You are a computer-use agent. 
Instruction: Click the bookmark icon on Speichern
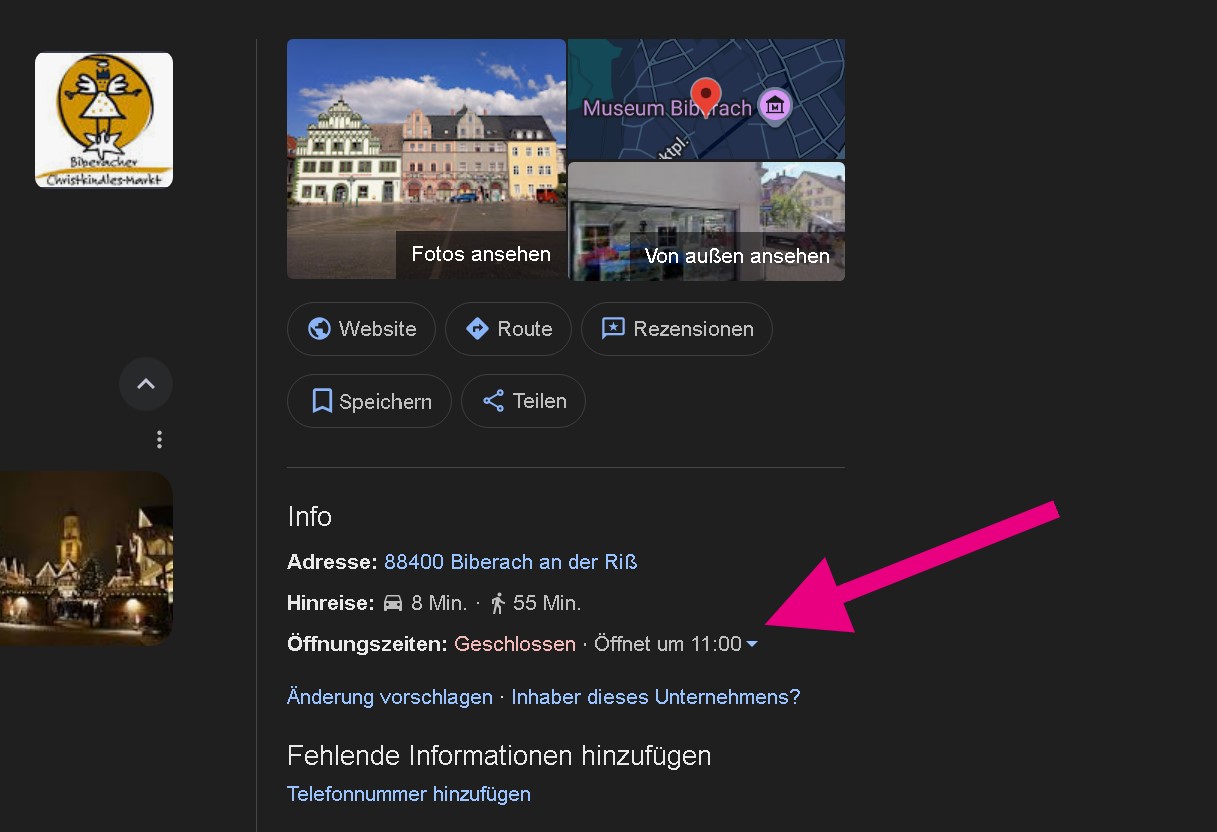point(321,401)
